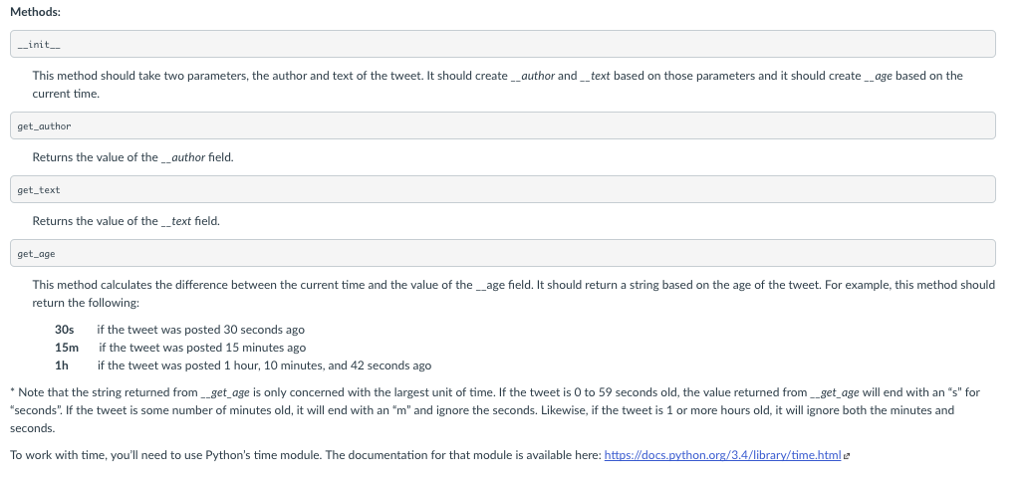Click the italic __author text in the init description
1024x484 pixels.
pyautogui.click(x=532, y=76)
